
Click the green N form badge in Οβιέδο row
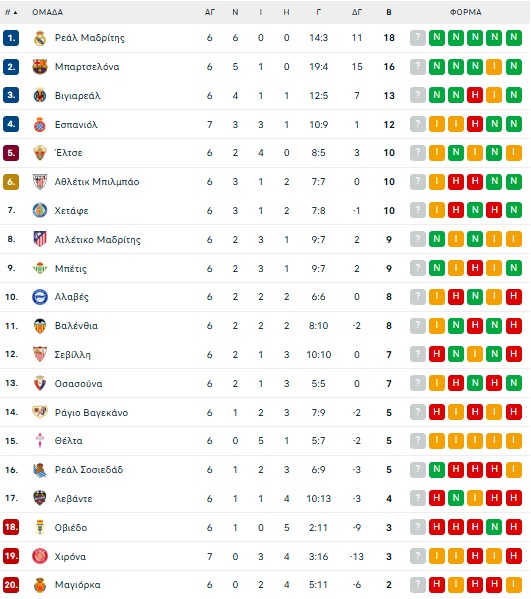tap(494, 528)
